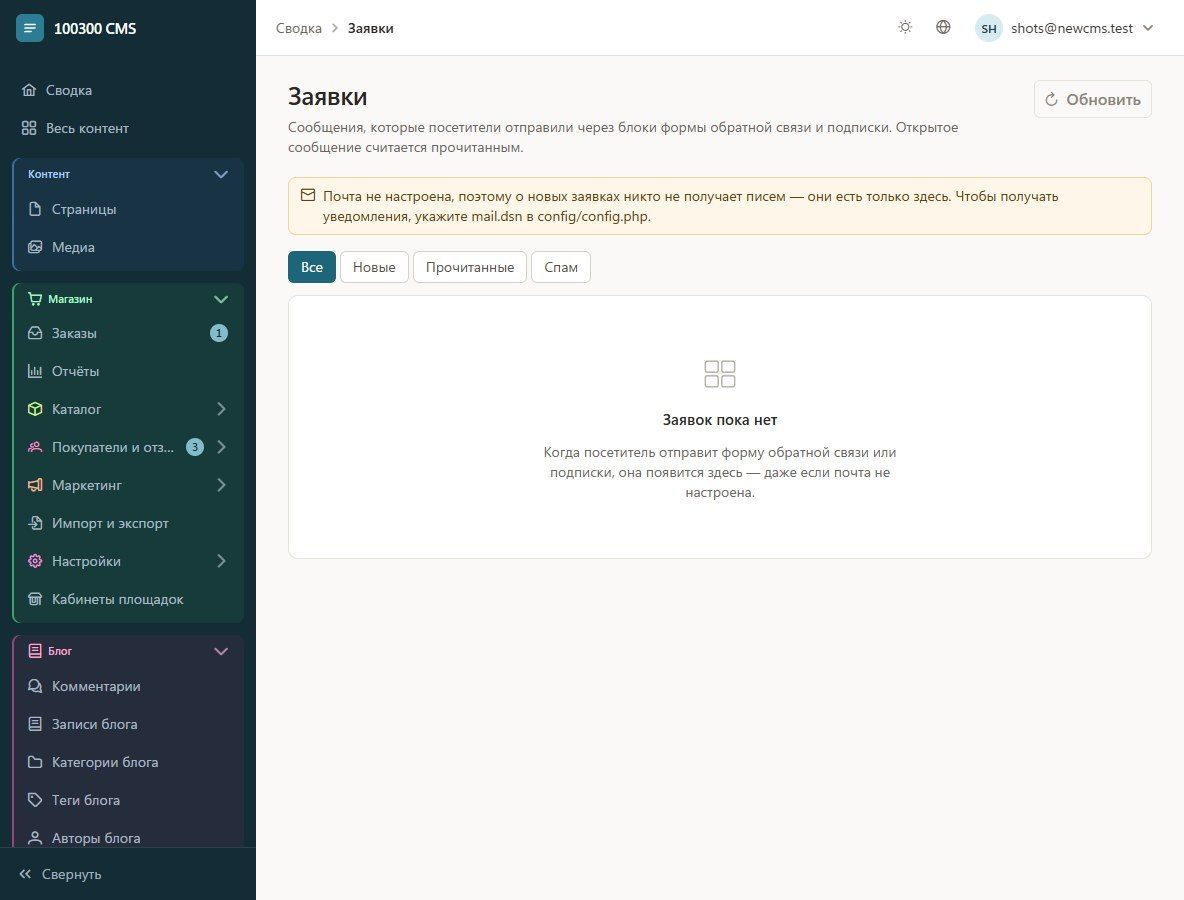Image resolution: width=1184 pixels, height=900 pixels.
Task: Open Кабинеты площадок in the sidebar
Action: point(128,599)
